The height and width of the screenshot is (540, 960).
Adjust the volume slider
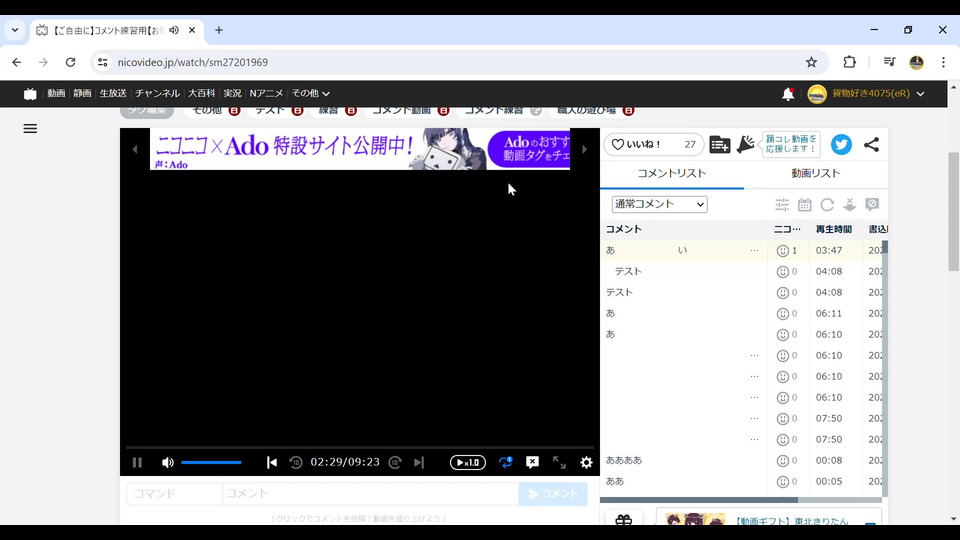pyautogui.click(x=211, y=462)
